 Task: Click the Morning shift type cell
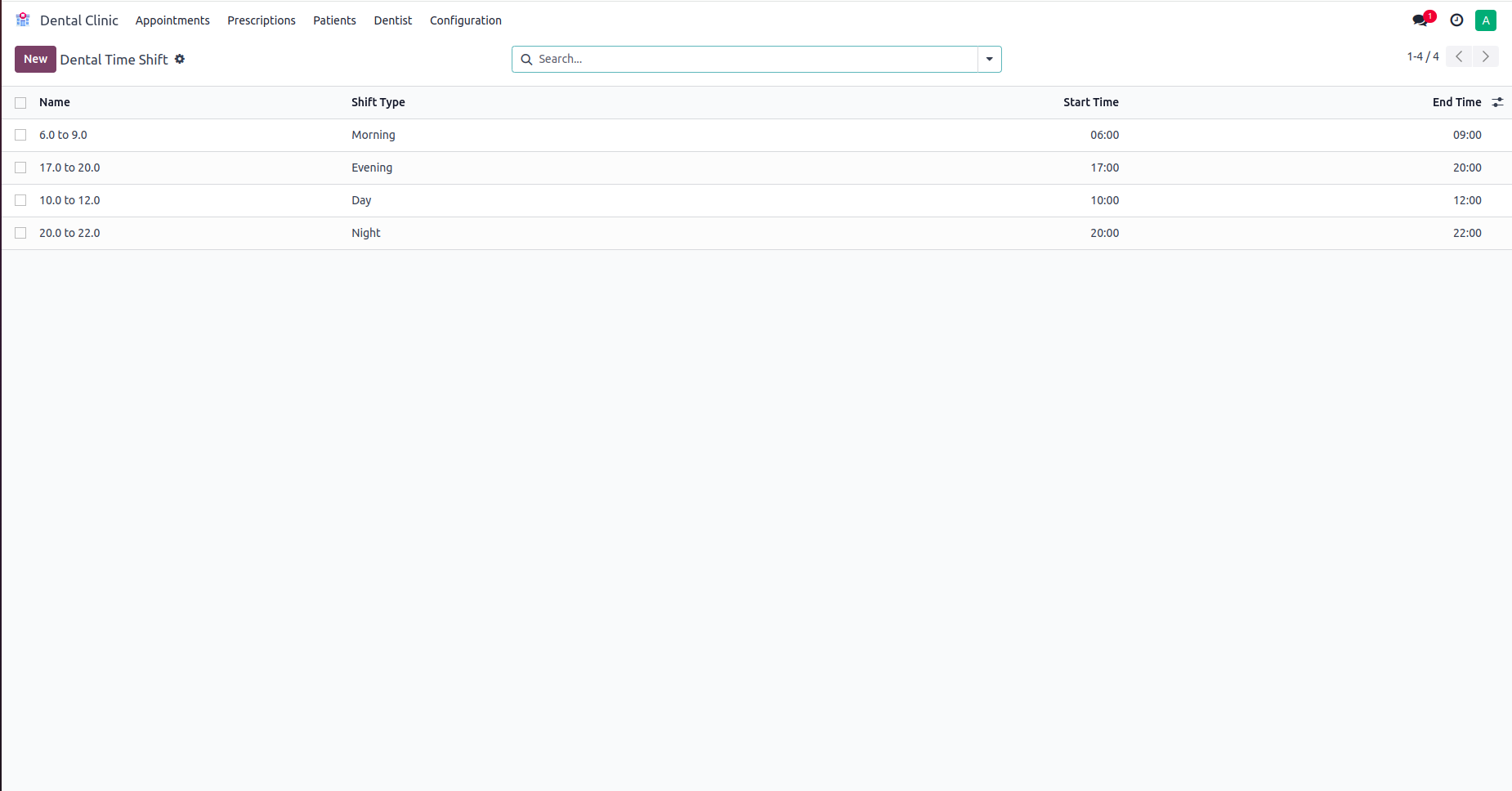click(374, 135)
